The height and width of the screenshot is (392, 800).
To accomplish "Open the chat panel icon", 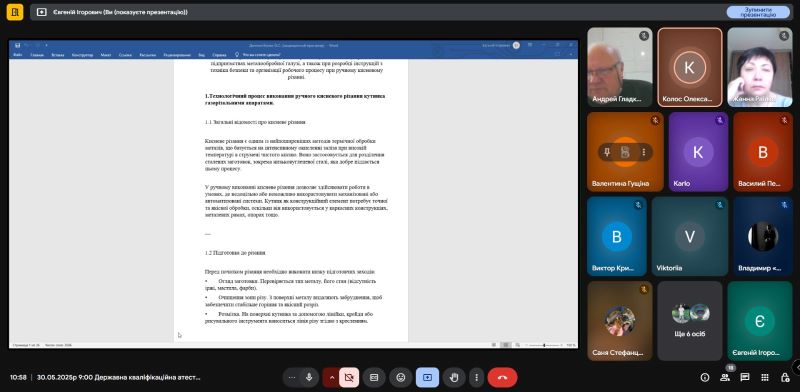I will pos(744,377).
